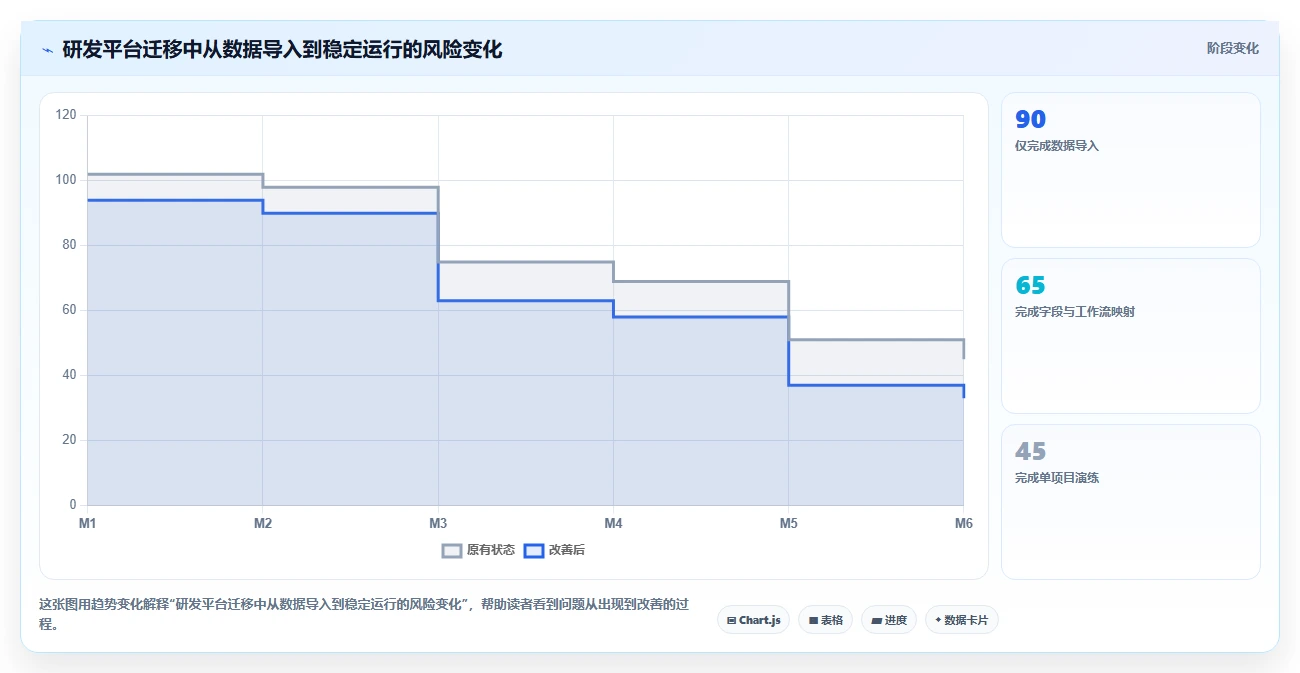
Task: Open the 90 仅完成数据导入 card
Action: (x=1131, y=170)
